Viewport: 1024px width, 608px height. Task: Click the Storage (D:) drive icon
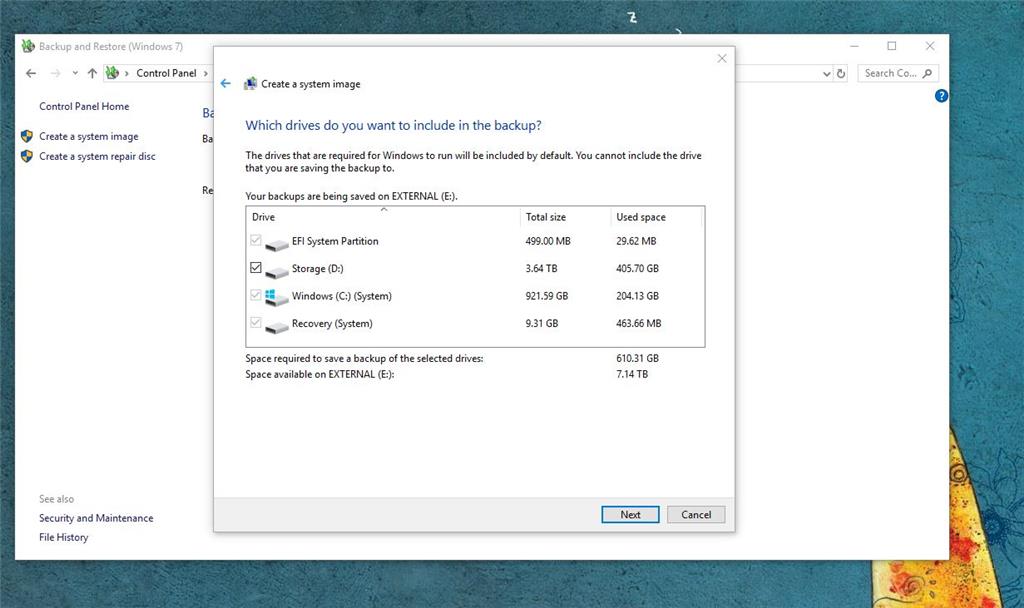point(277,271)
